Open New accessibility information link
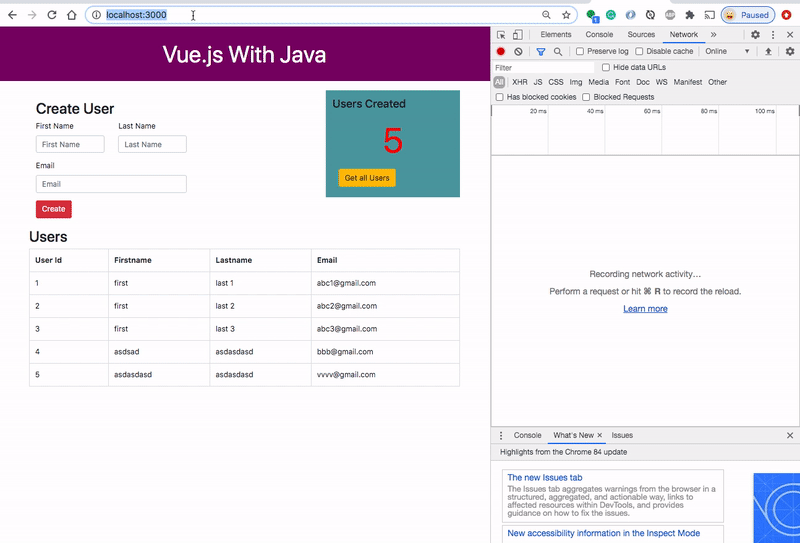 coord(604,533)
